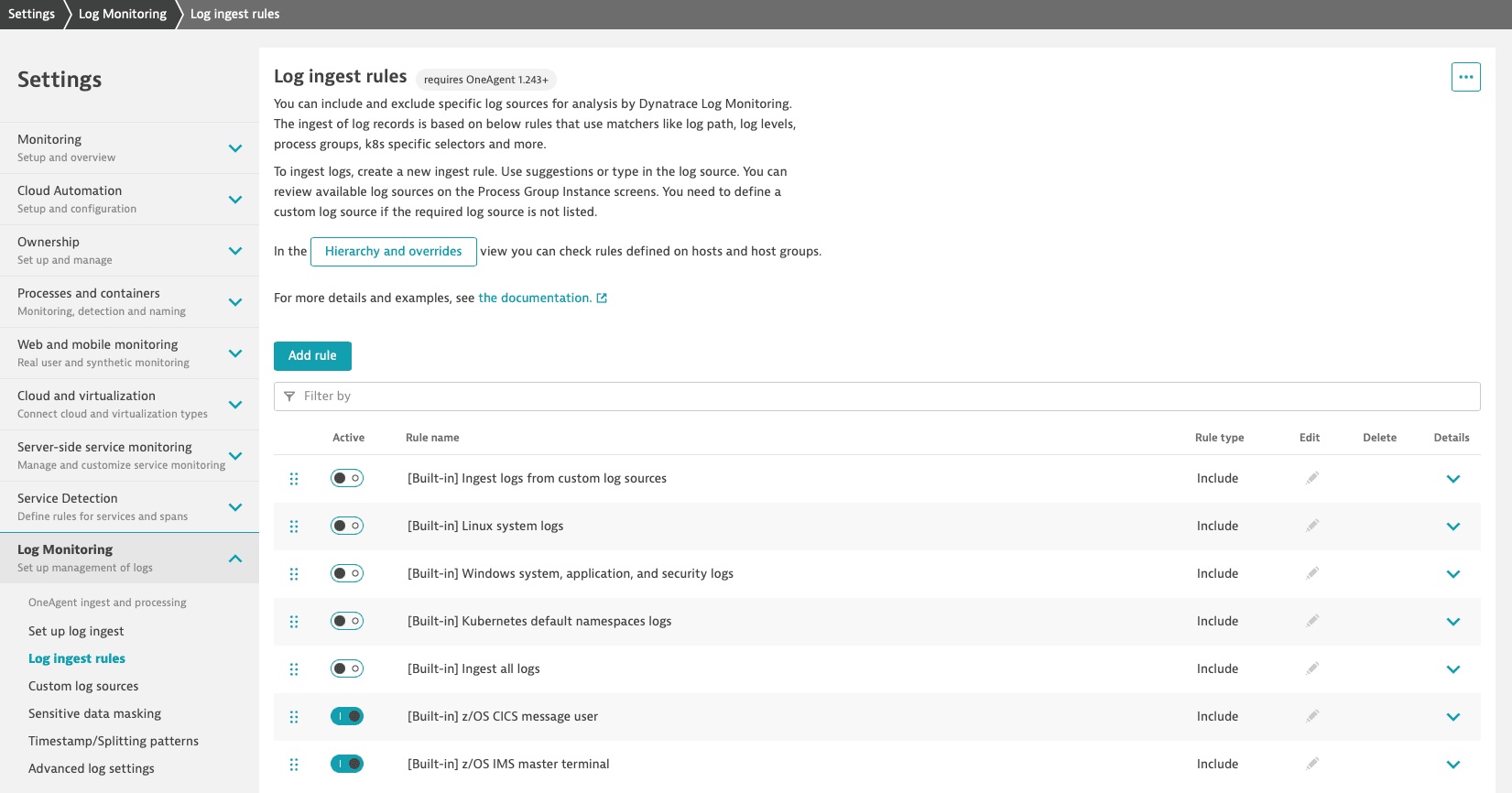Expand details of Ingest all logs rule

[1453, 669]
